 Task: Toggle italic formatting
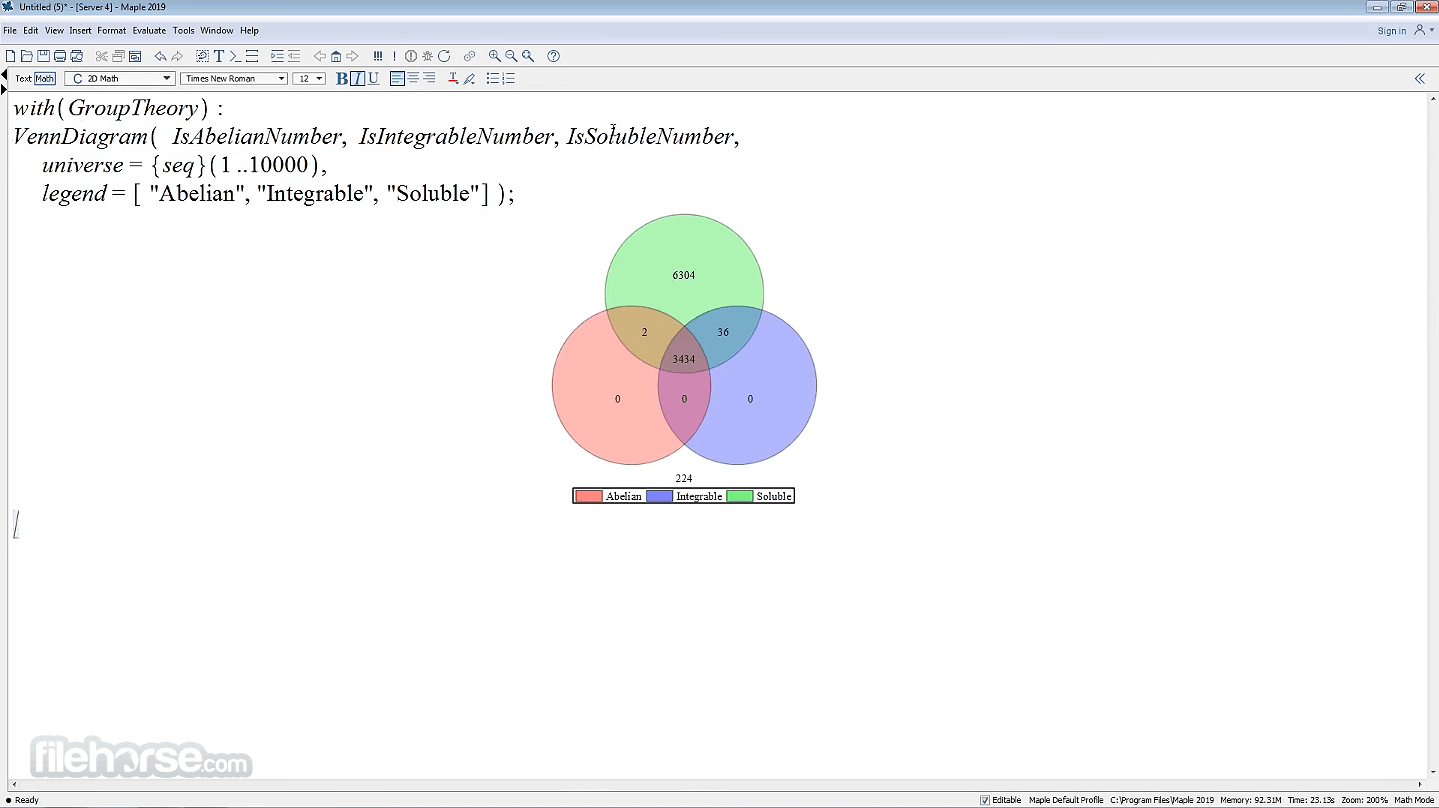[x=357, y=78]
